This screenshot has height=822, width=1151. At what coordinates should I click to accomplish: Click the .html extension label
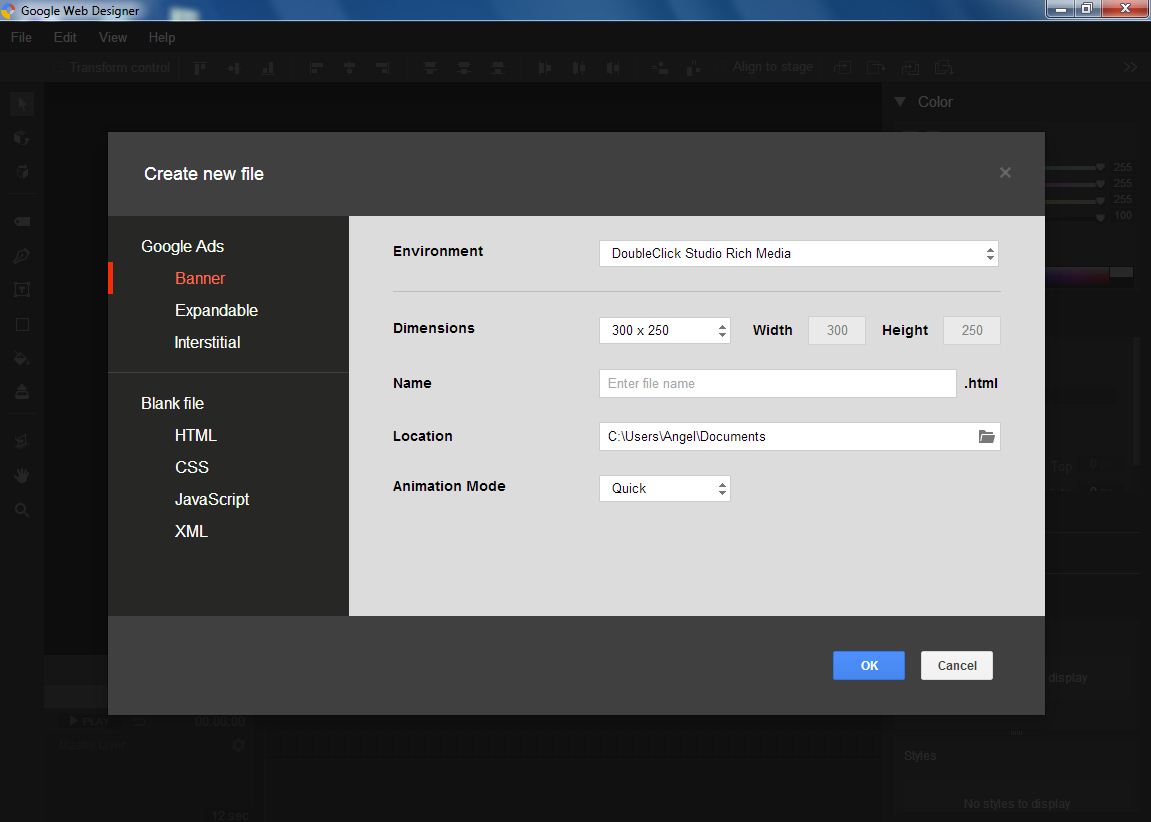(981, 383)
